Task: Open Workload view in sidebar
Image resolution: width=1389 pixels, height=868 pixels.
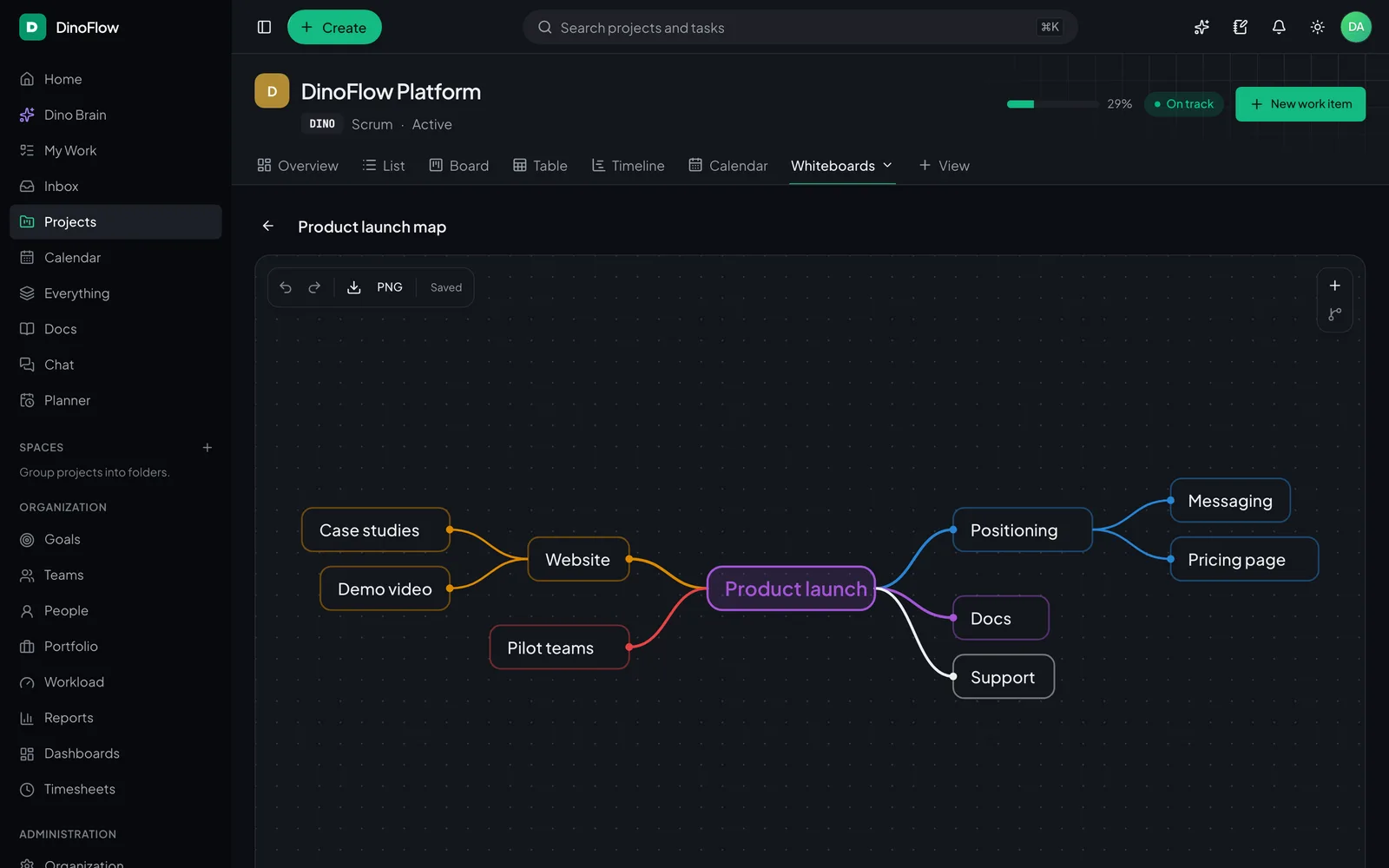Action: coord(115,682)
